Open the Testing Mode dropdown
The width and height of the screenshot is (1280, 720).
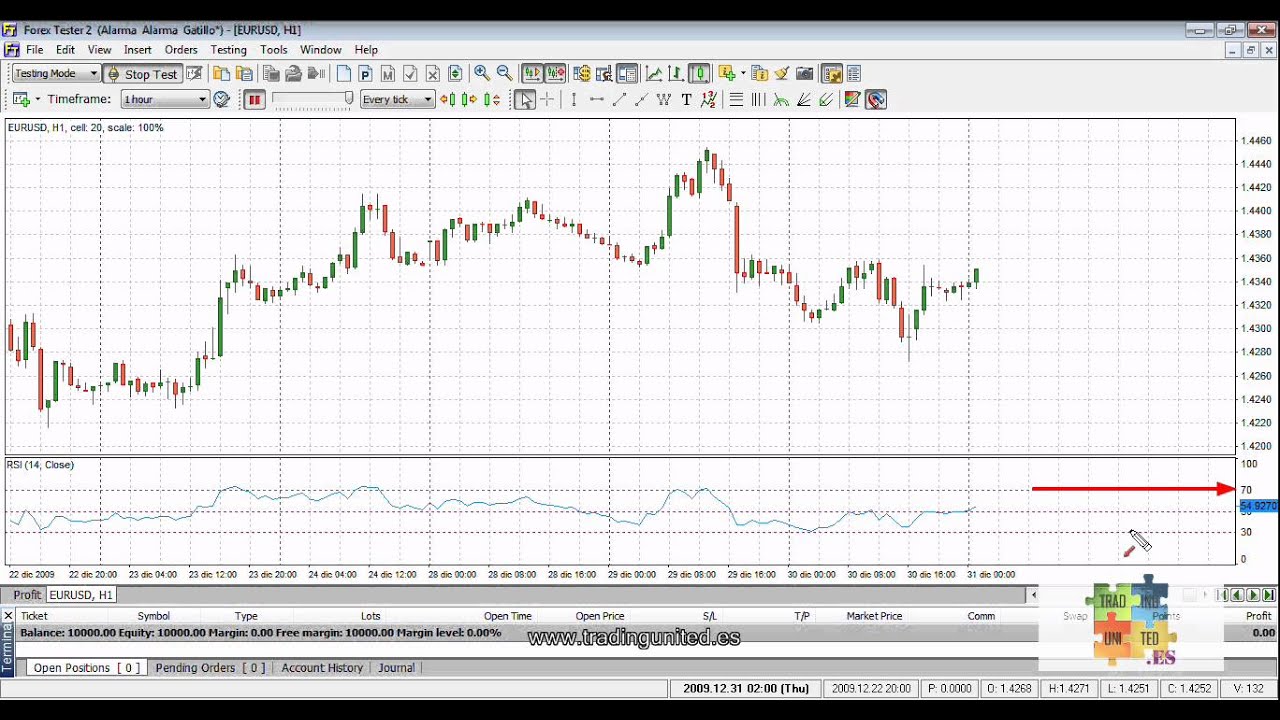[x=56, y=73]
